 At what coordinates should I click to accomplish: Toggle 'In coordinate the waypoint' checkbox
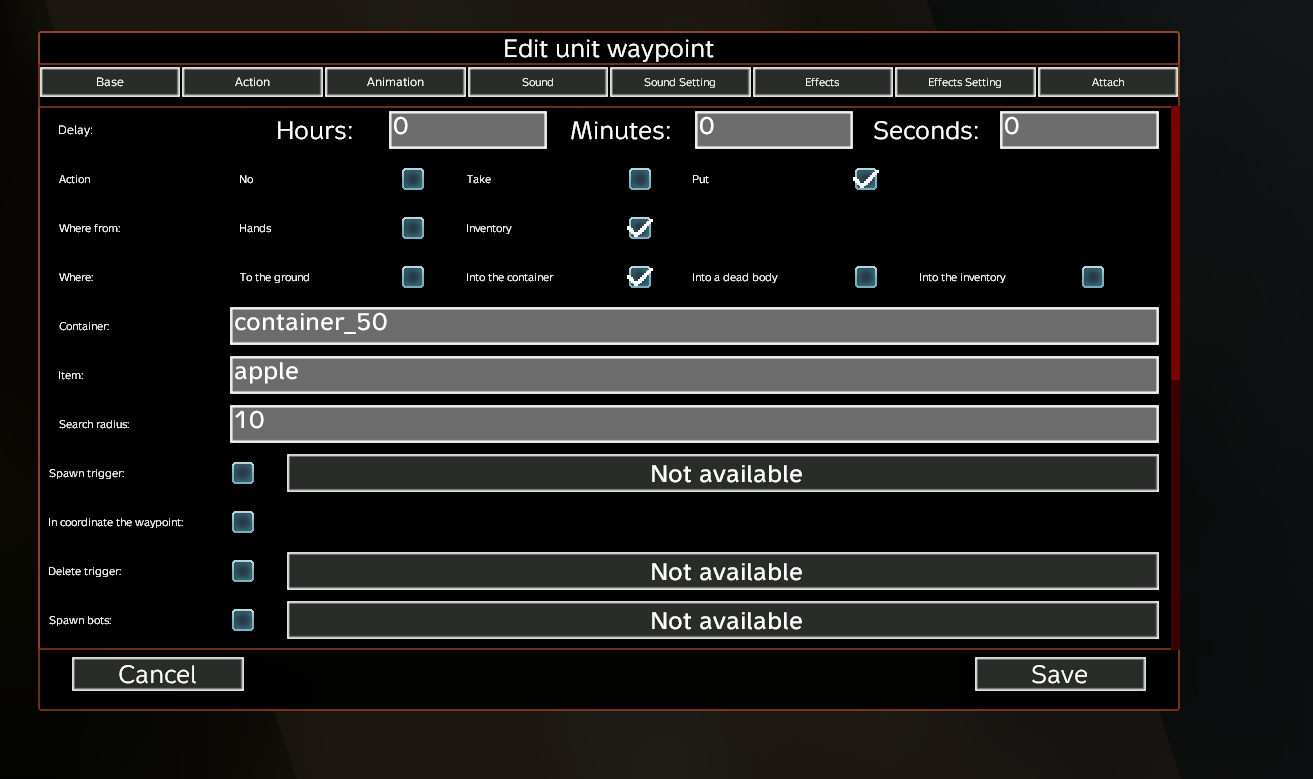click(x=243, y=522)
